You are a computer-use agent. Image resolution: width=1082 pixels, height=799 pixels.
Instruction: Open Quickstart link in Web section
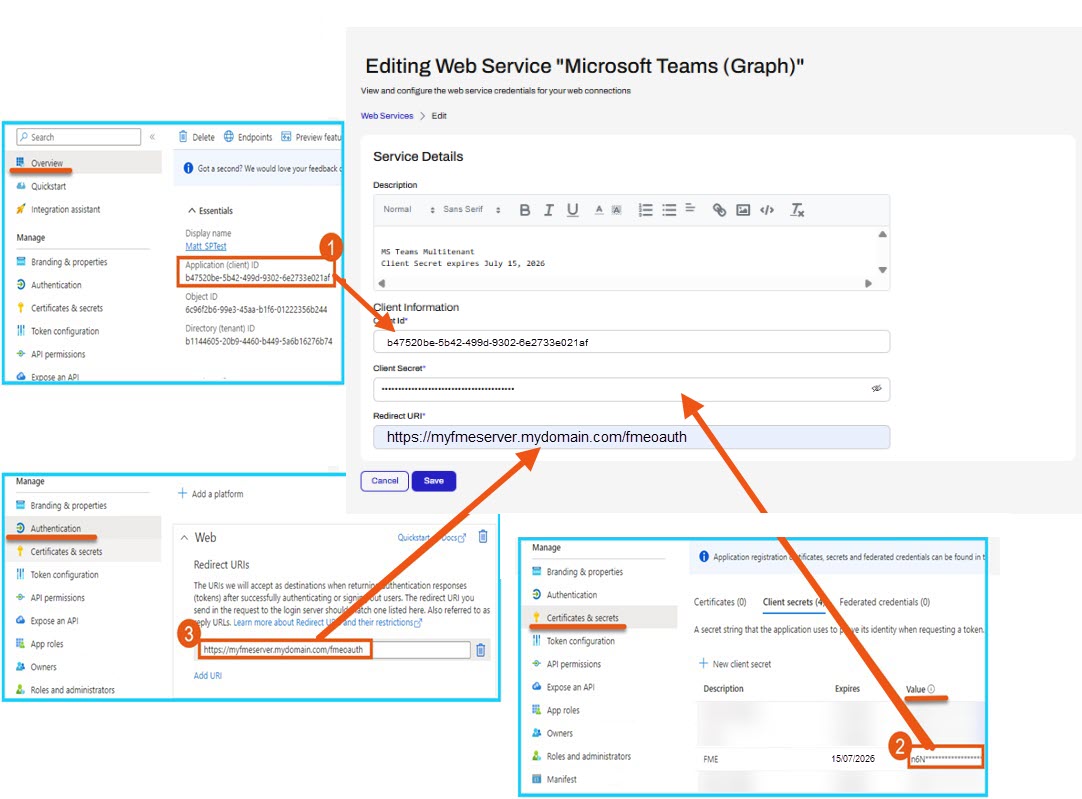click(413, 537)
